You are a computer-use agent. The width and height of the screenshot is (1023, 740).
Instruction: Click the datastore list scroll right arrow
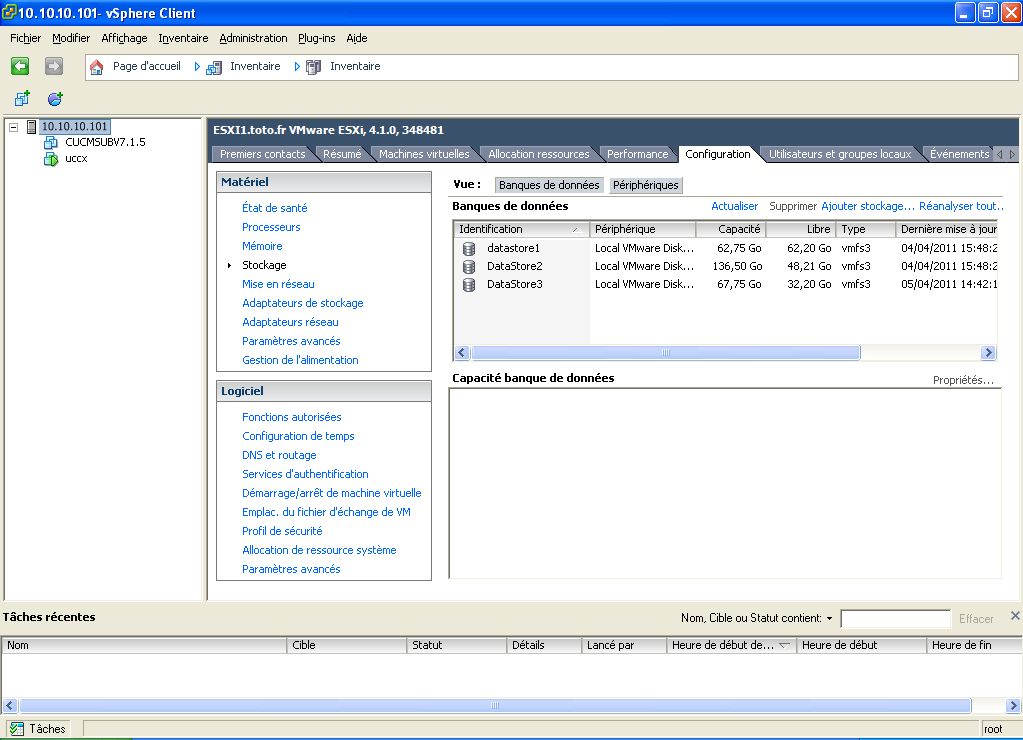[988, 353]
